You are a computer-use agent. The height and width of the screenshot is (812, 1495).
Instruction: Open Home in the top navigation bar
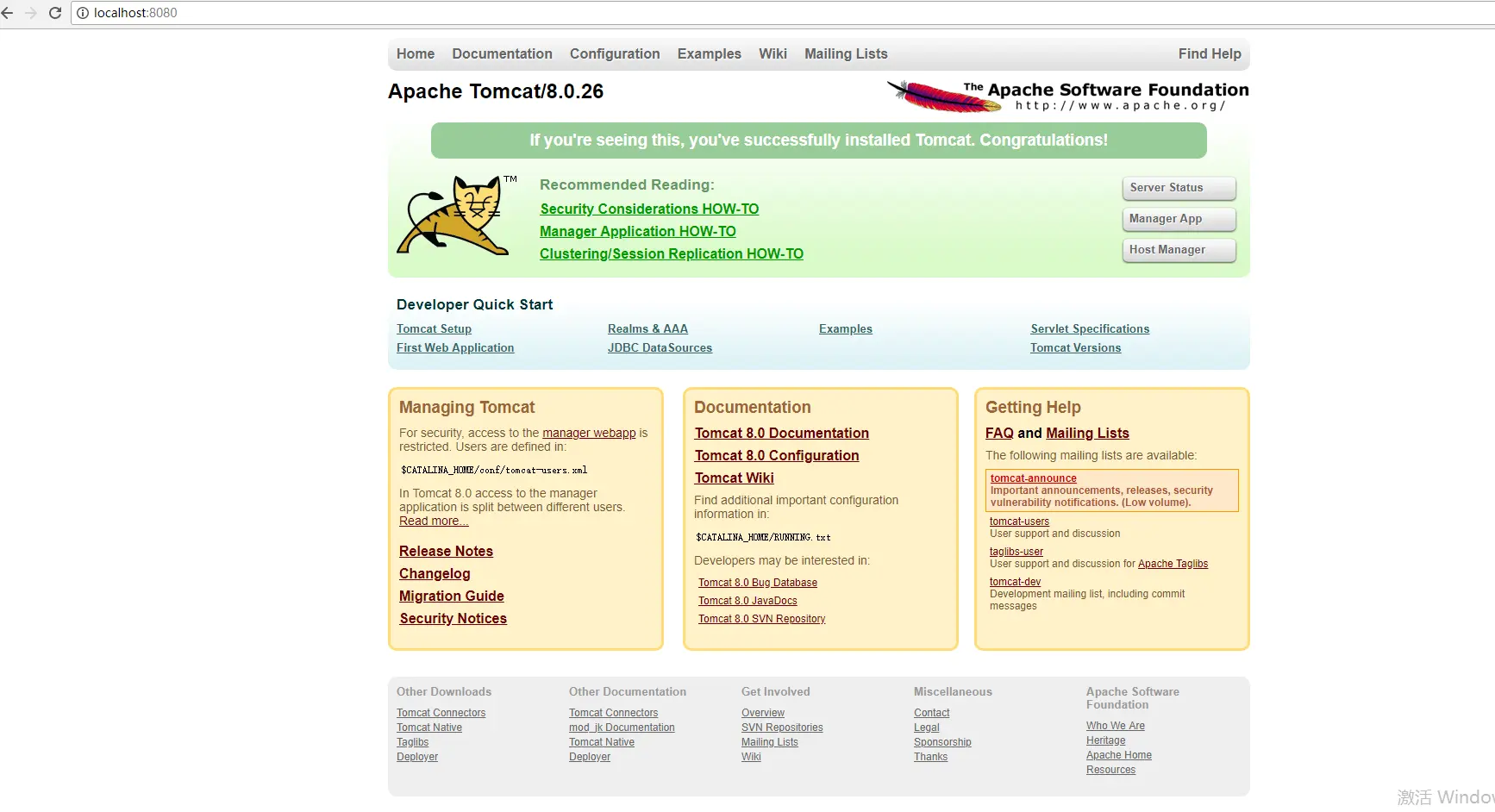[416, 53]
